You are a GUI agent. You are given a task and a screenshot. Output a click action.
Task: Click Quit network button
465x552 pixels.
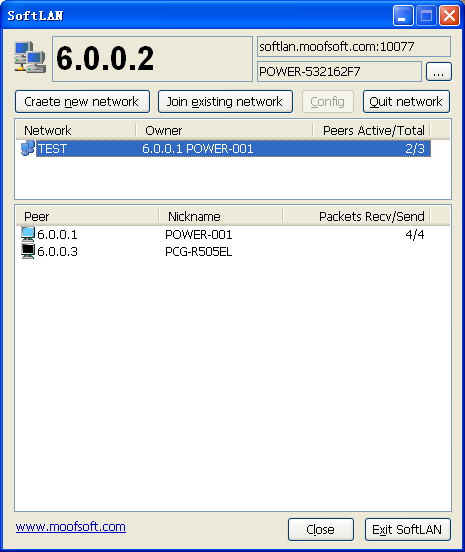tap(406, 102)
